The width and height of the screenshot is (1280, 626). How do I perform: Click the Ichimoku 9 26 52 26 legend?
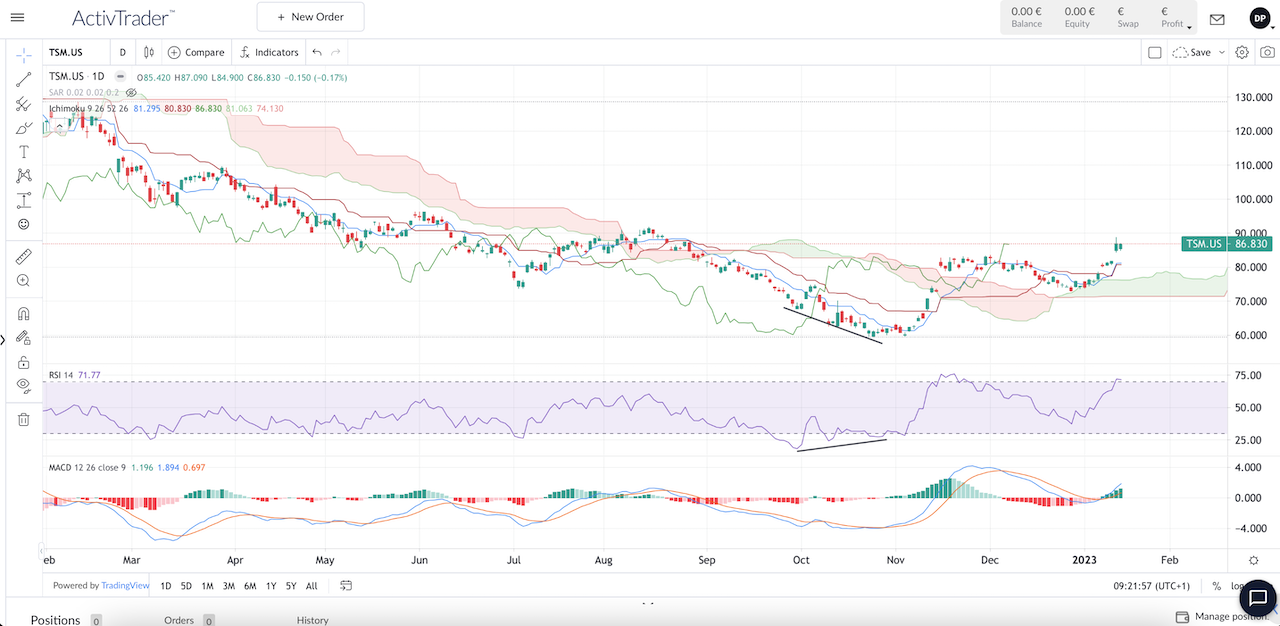(x=91, y=108)
